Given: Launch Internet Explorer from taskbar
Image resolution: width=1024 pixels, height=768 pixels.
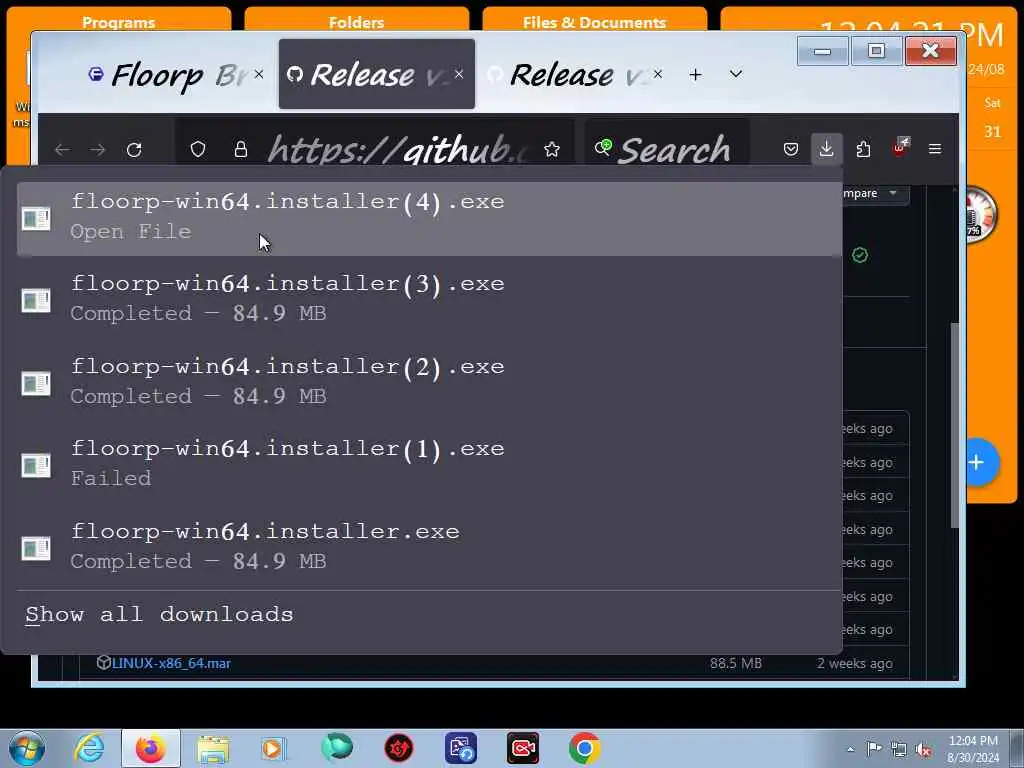Looking at the screenshot, I should point(89,748).
